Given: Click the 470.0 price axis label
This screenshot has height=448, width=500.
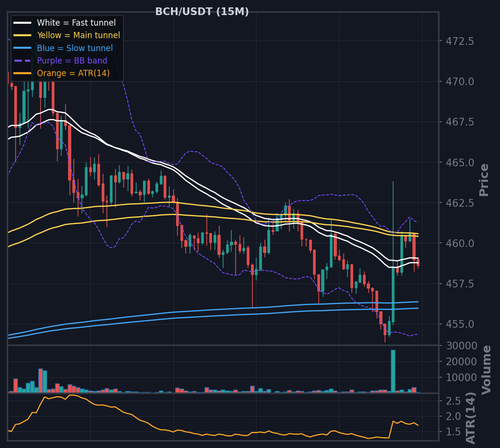Looking at the screenshot, I should pos(460,82).
